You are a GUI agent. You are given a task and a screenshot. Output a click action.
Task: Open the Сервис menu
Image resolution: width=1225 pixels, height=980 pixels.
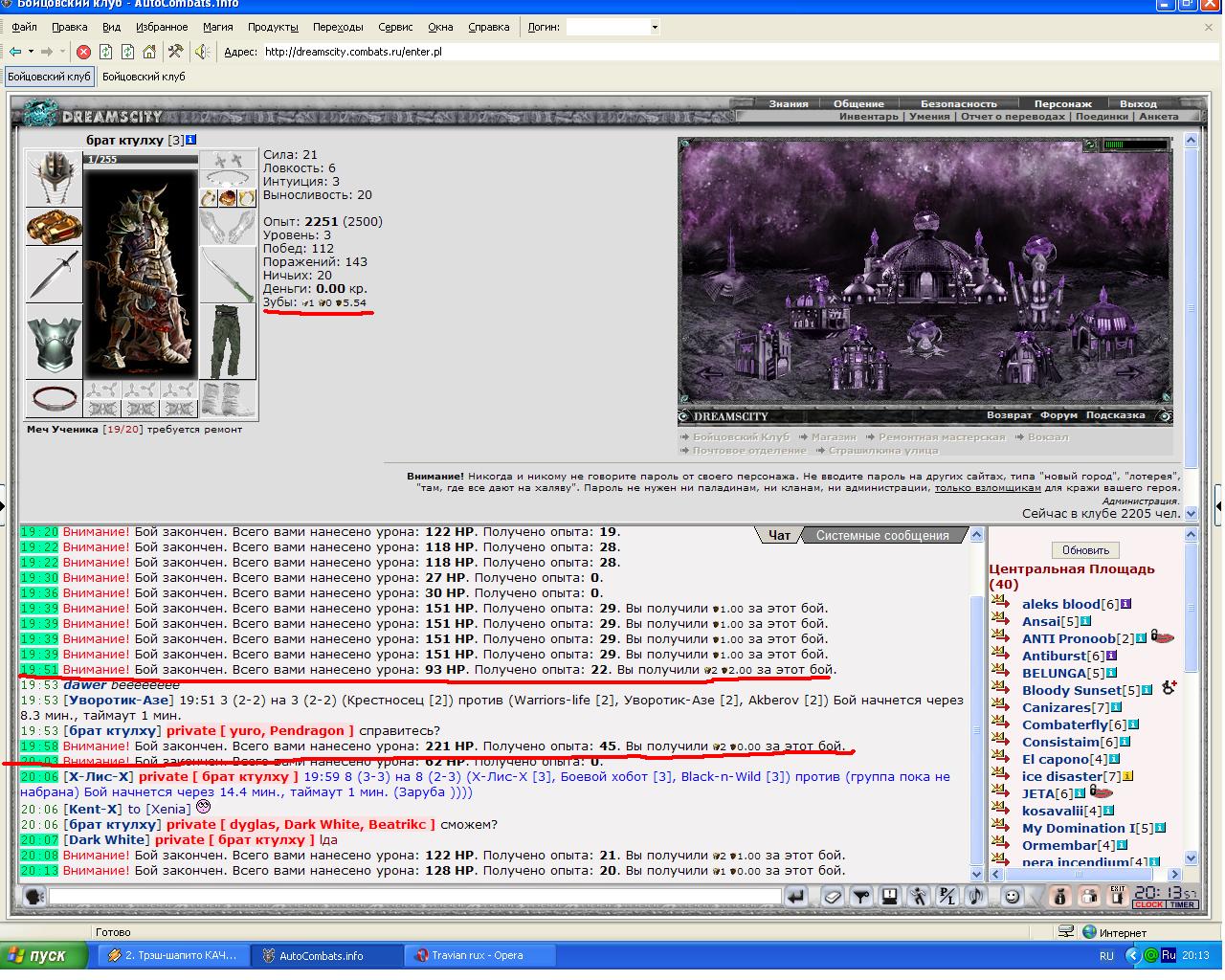pyautogui.click(x=395, y=27)
